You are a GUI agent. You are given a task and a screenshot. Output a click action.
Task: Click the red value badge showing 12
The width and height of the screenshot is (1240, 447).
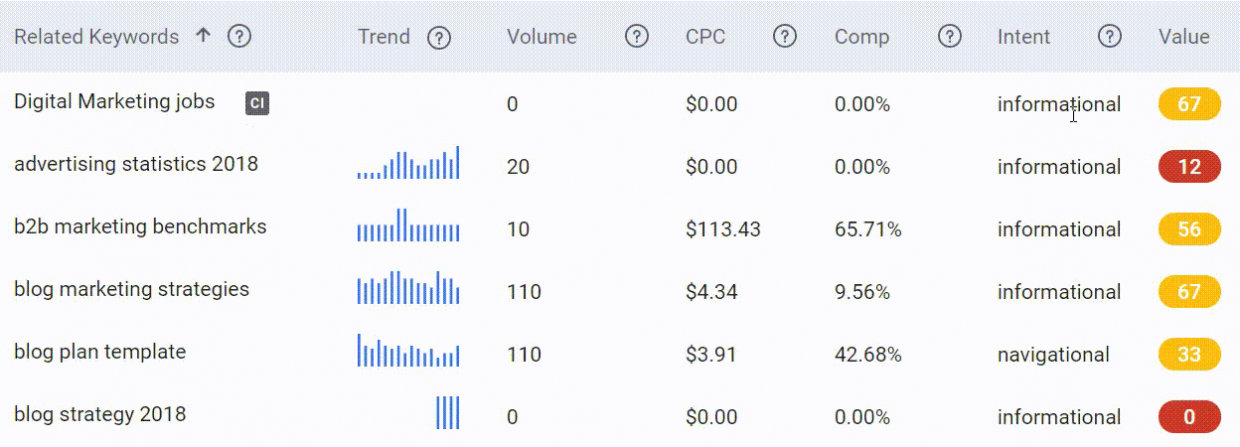(1189, 167)
